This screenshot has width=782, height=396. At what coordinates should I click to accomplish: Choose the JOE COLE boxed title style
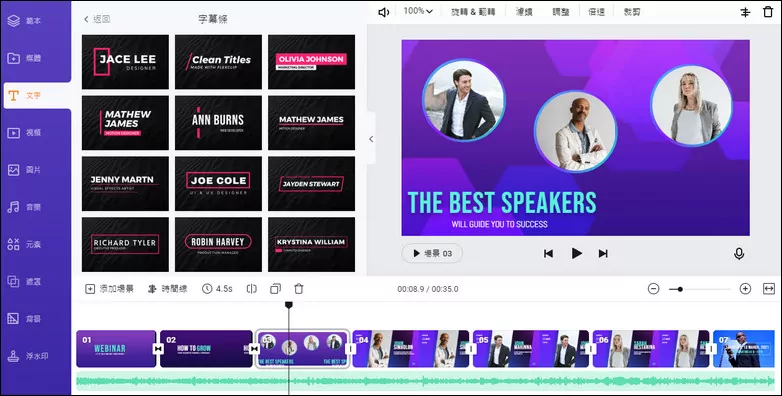pyautogui.click(x=218, y=184)
